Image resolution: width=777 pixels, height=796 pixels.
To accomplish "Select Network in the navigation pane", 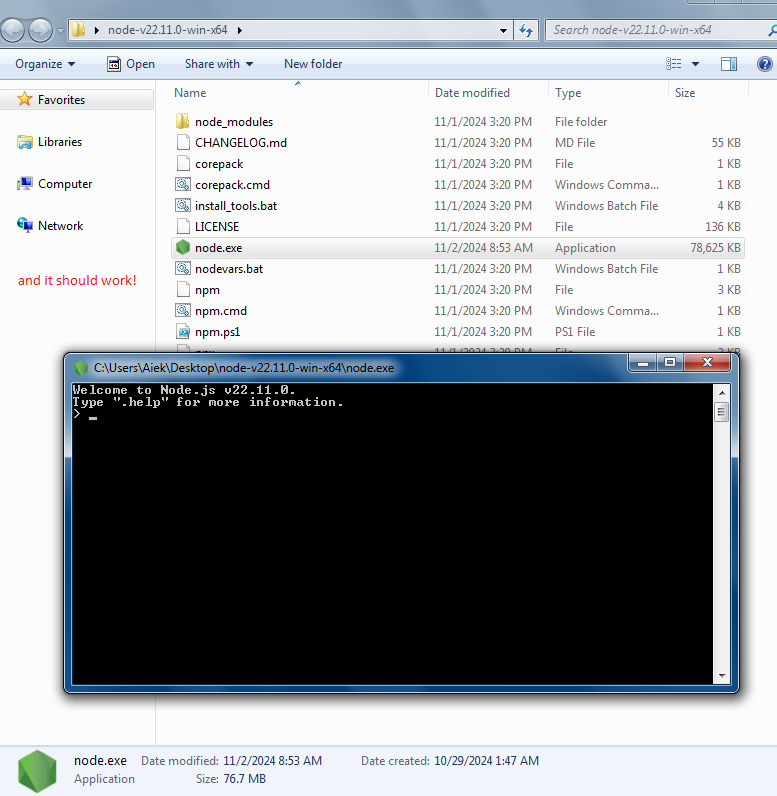I will click(60, 225).
